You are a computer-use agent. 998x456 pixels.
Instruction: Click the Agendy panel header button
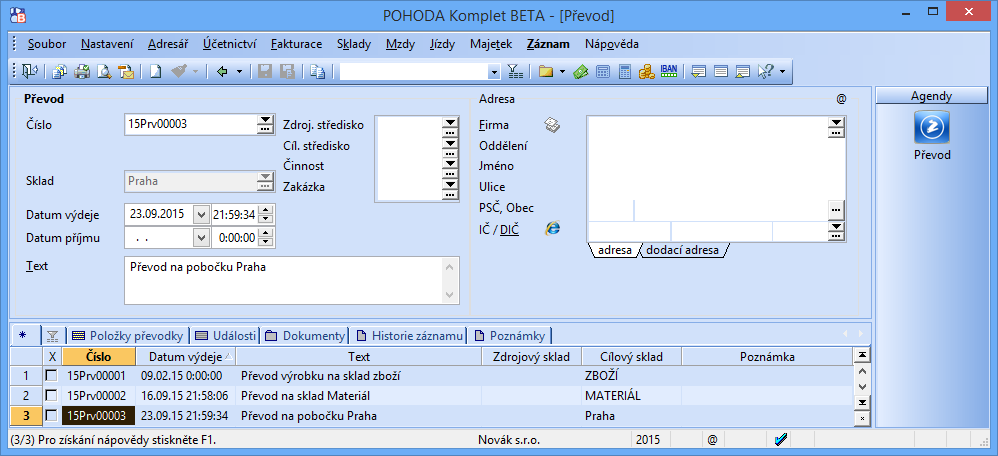coord(931,96)
